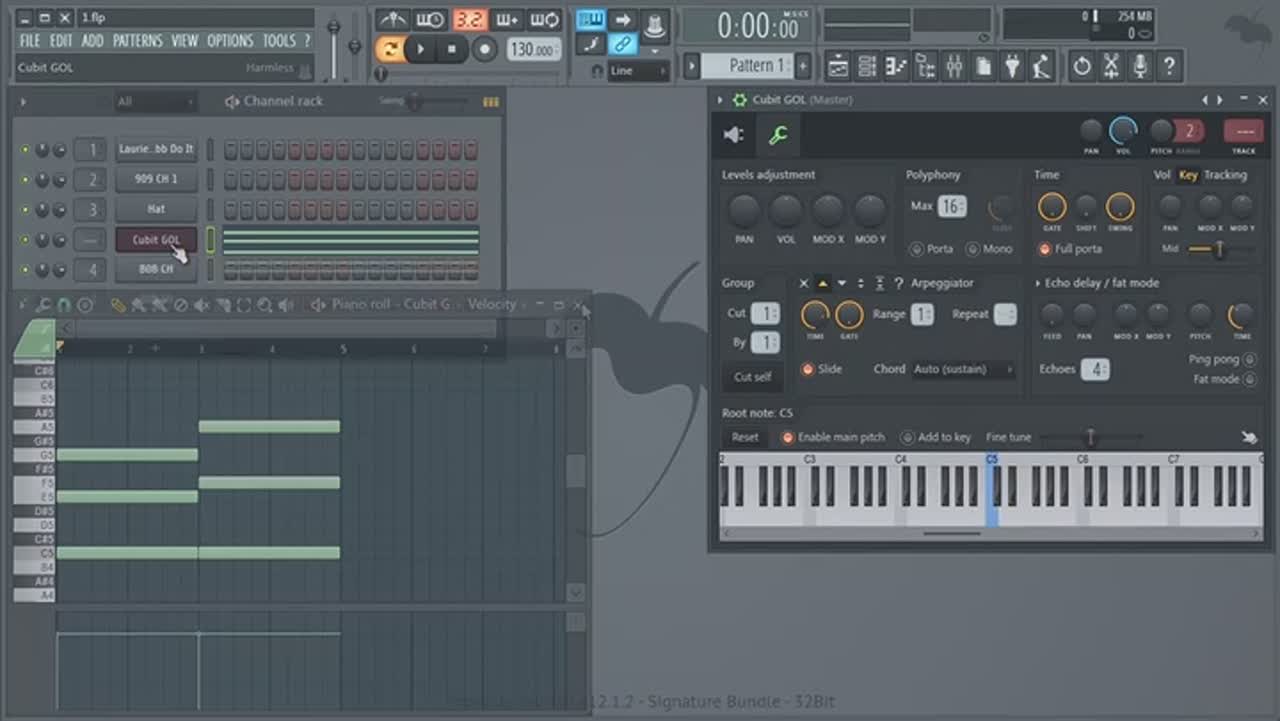Open the OPTIONS menu
1280x721 pixels.
230,41
